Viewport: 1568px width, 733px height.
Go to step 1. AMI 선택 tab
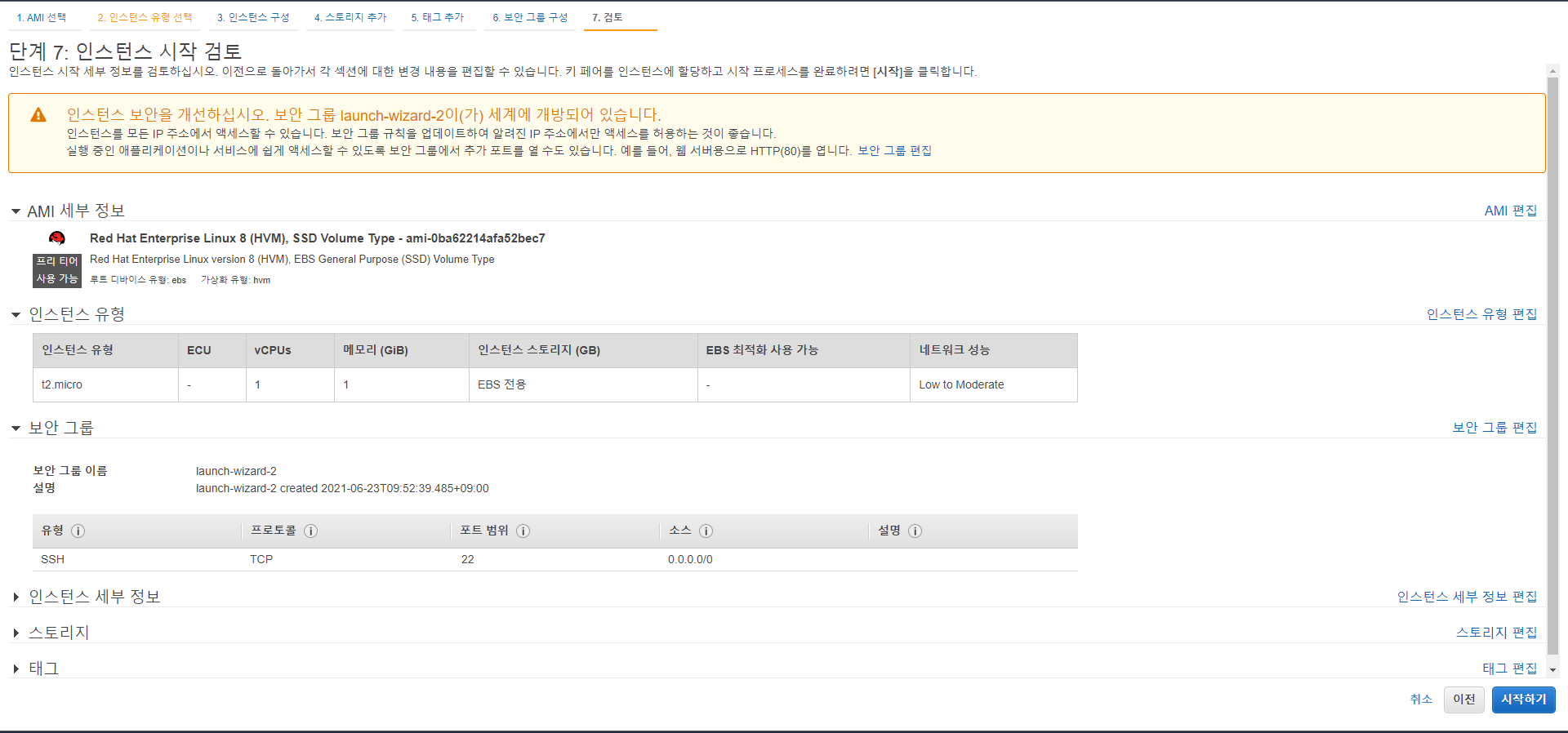pos(42,17)
